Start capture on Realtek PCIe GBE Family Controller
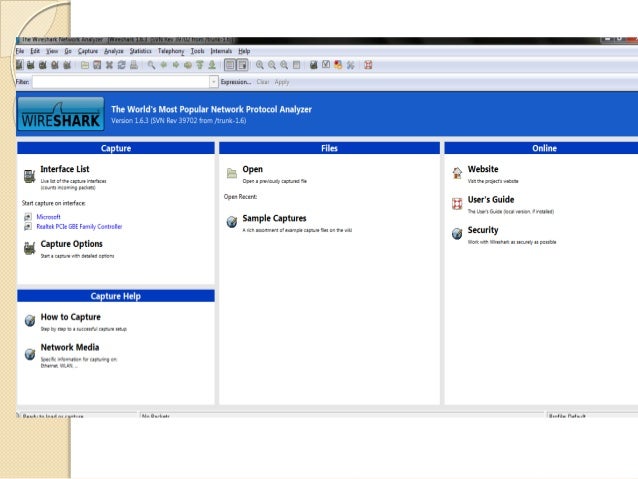This screenshot has height=479, width=638. pos(79,227)
